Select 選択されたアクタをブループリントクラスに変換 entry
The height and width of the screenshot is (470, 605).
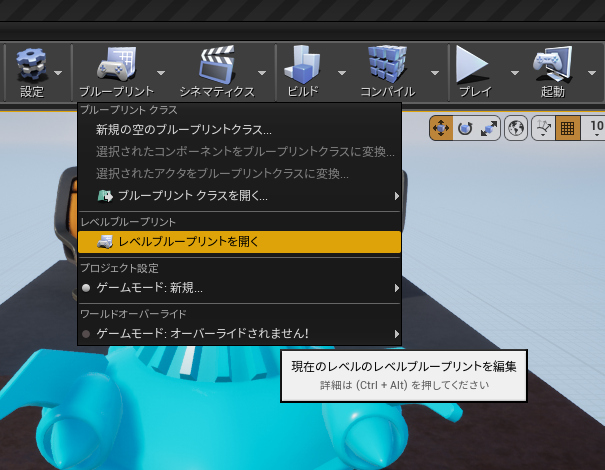[x=239, y=174]
